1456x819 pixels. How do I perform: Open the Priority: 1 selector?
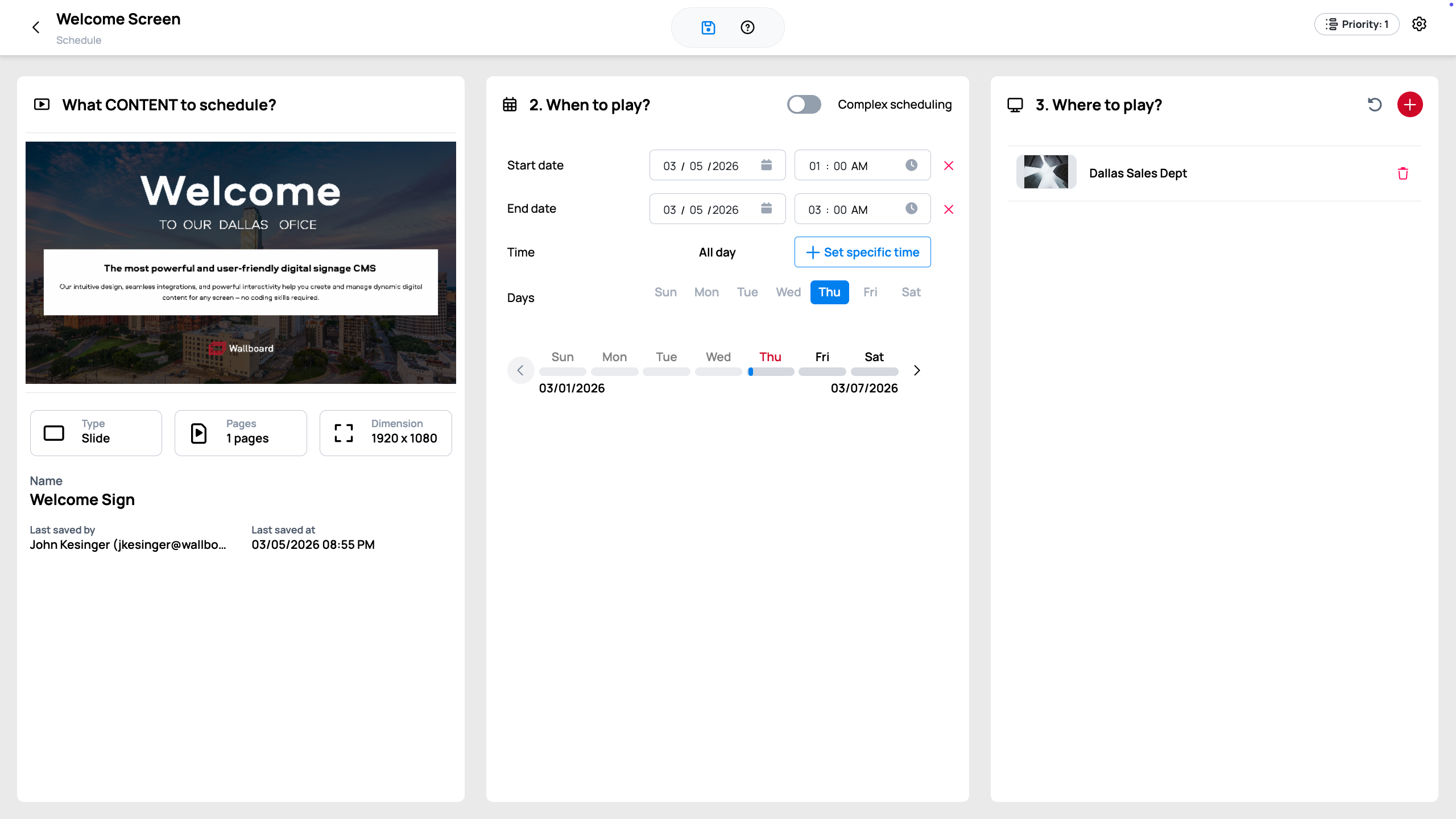click(1357, 24)
